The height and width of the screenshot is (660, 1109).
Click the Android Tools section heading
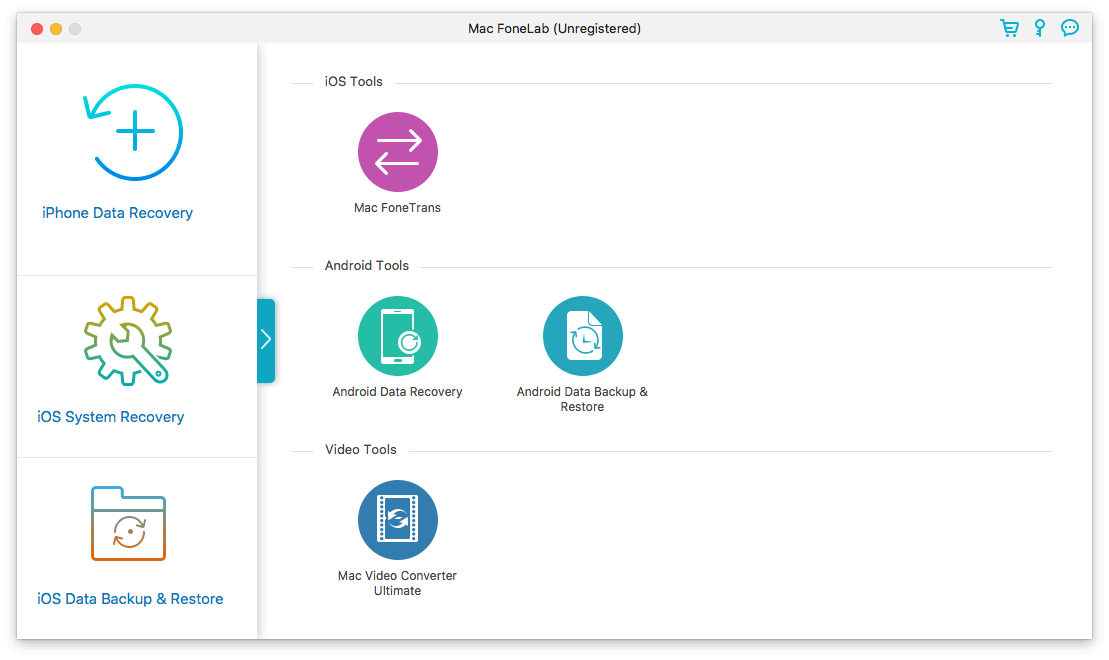tap(367, 265)
